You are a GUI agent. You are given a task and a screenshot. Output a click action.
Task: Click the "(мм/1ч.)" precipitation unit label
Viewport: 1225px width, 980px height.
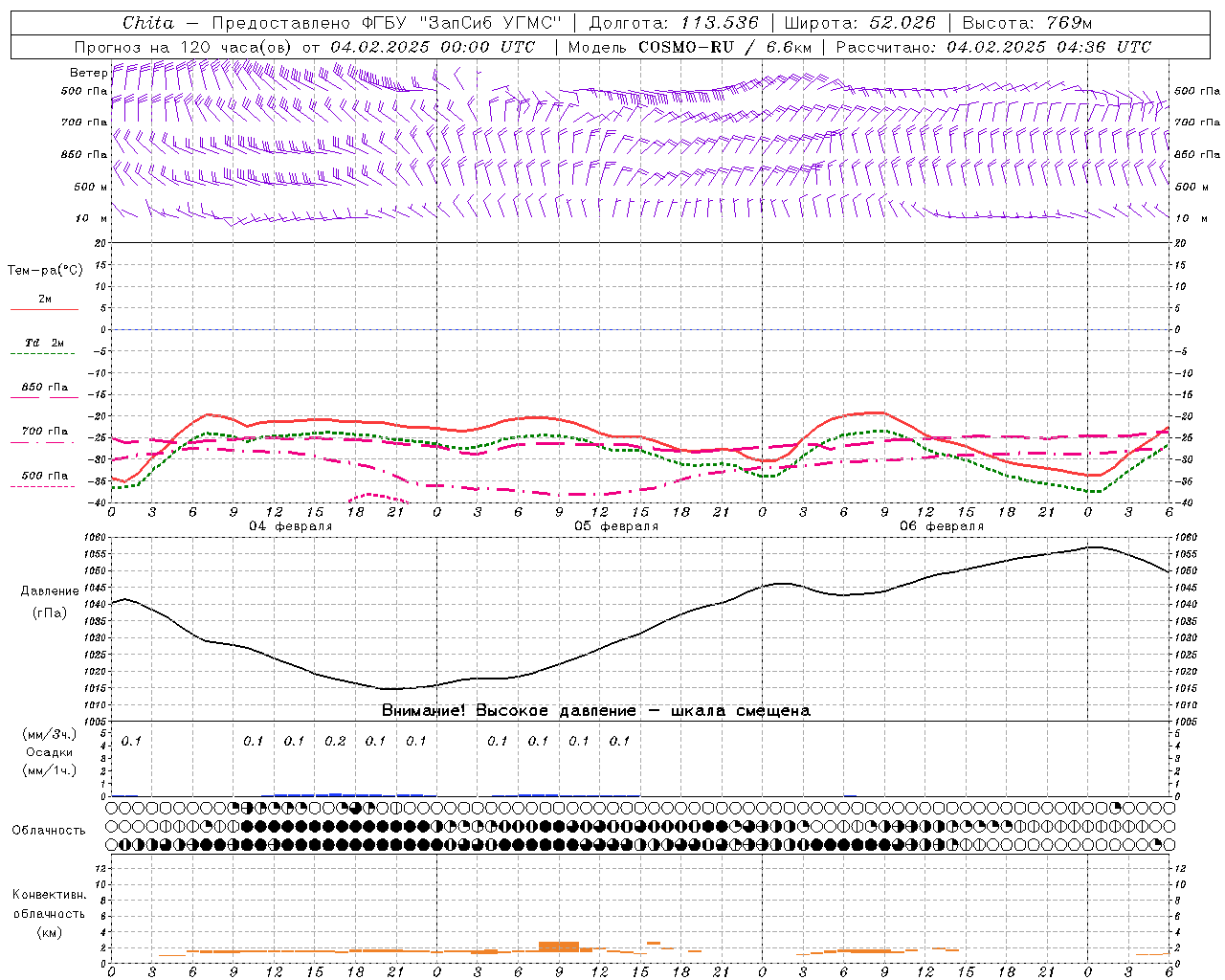point(49,770)
